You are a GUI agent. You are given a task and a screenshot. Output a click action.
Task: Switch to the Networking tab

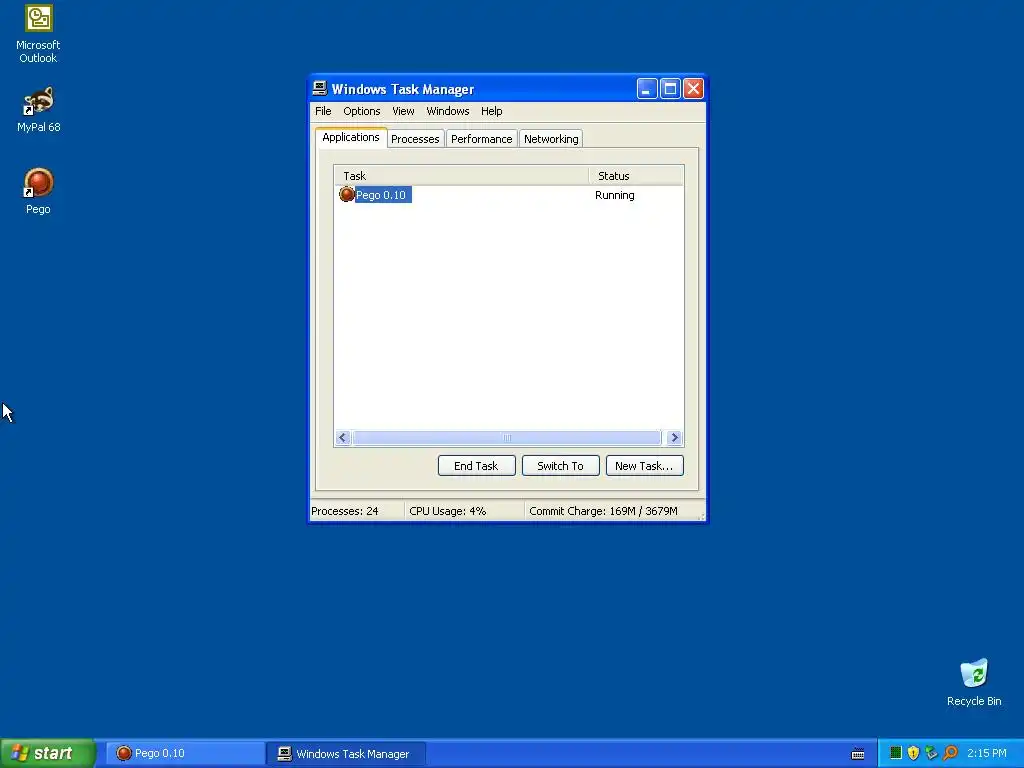pos(551,139)
